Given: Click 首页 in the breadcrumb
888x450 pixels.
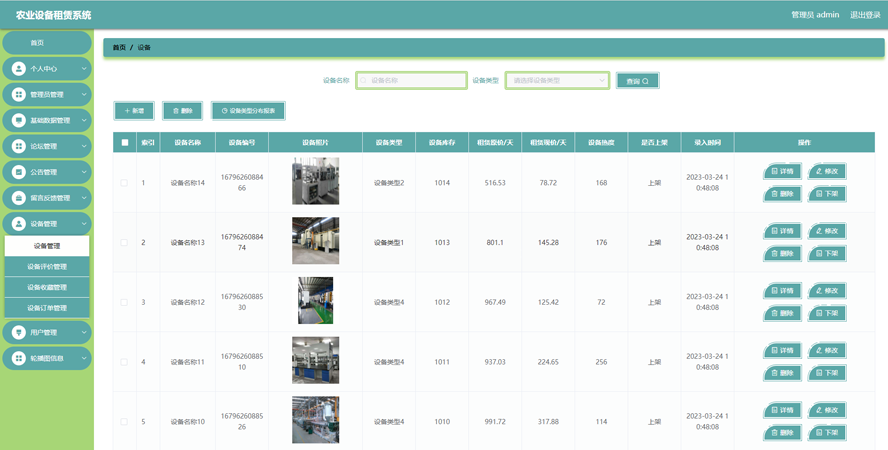Looking at the screenshot, I should click(x=119, y=48).
